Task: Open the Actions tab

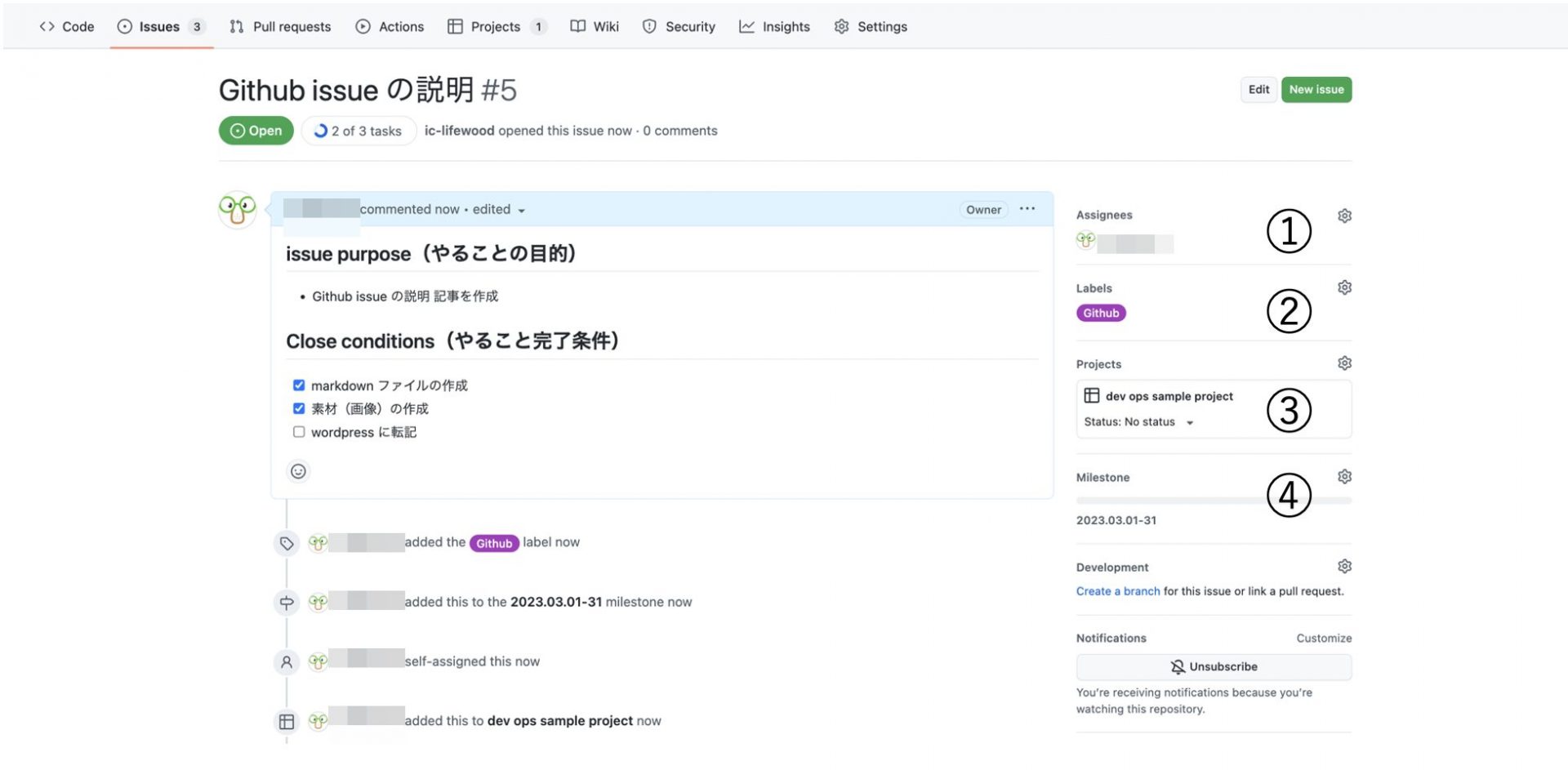Action: pos(390,27)
